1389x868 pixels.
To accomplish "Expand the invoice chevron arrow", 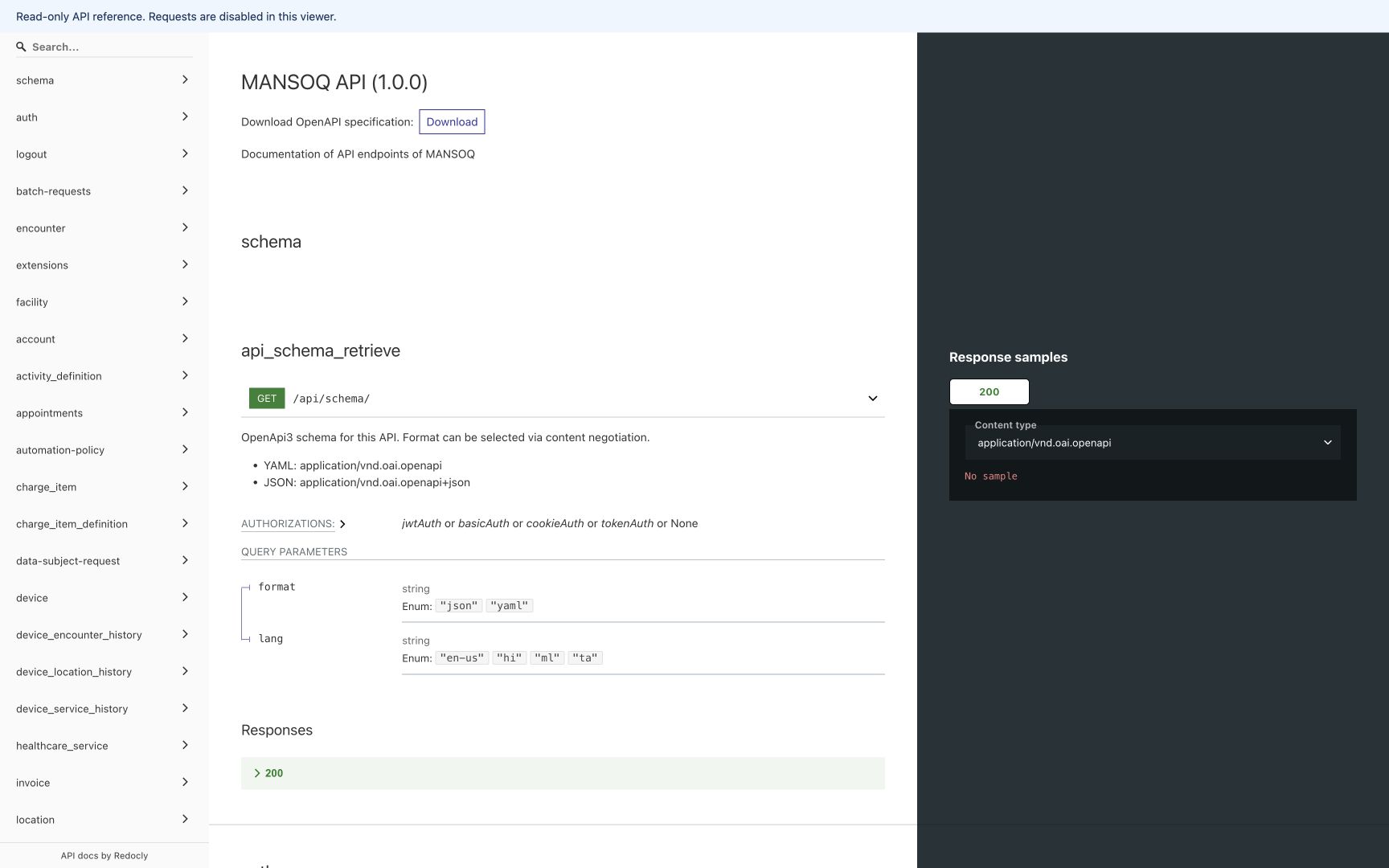I will coord(185,782).
